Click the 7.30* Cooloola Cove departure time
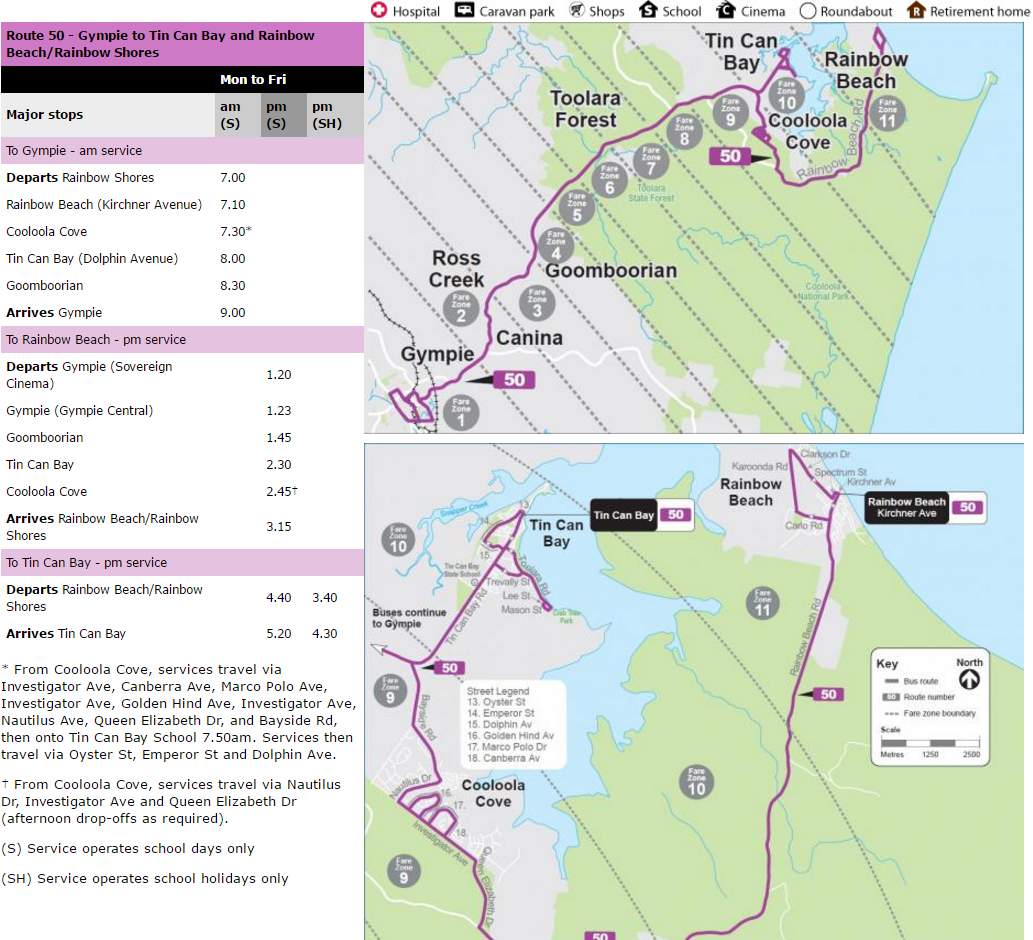This screenshot has height=940, width=1033. point(235,232)
